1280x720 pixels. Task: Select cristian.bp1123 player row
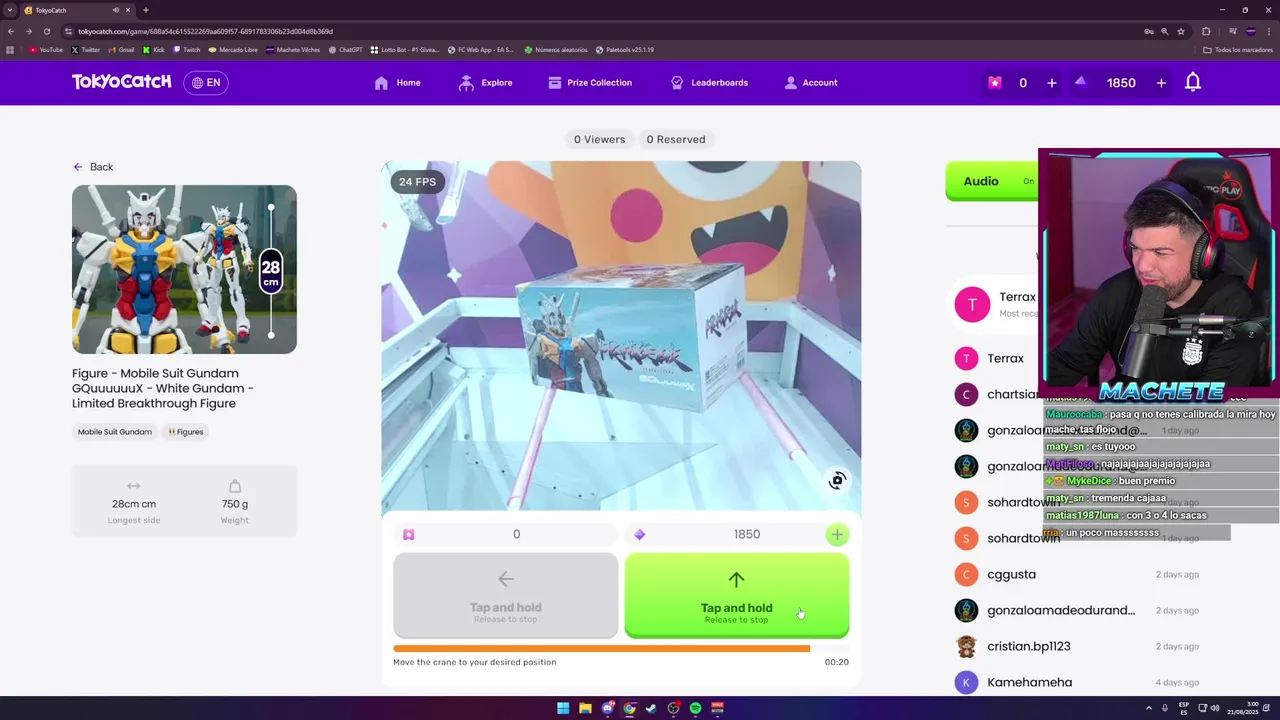[x=1078, y=646]
